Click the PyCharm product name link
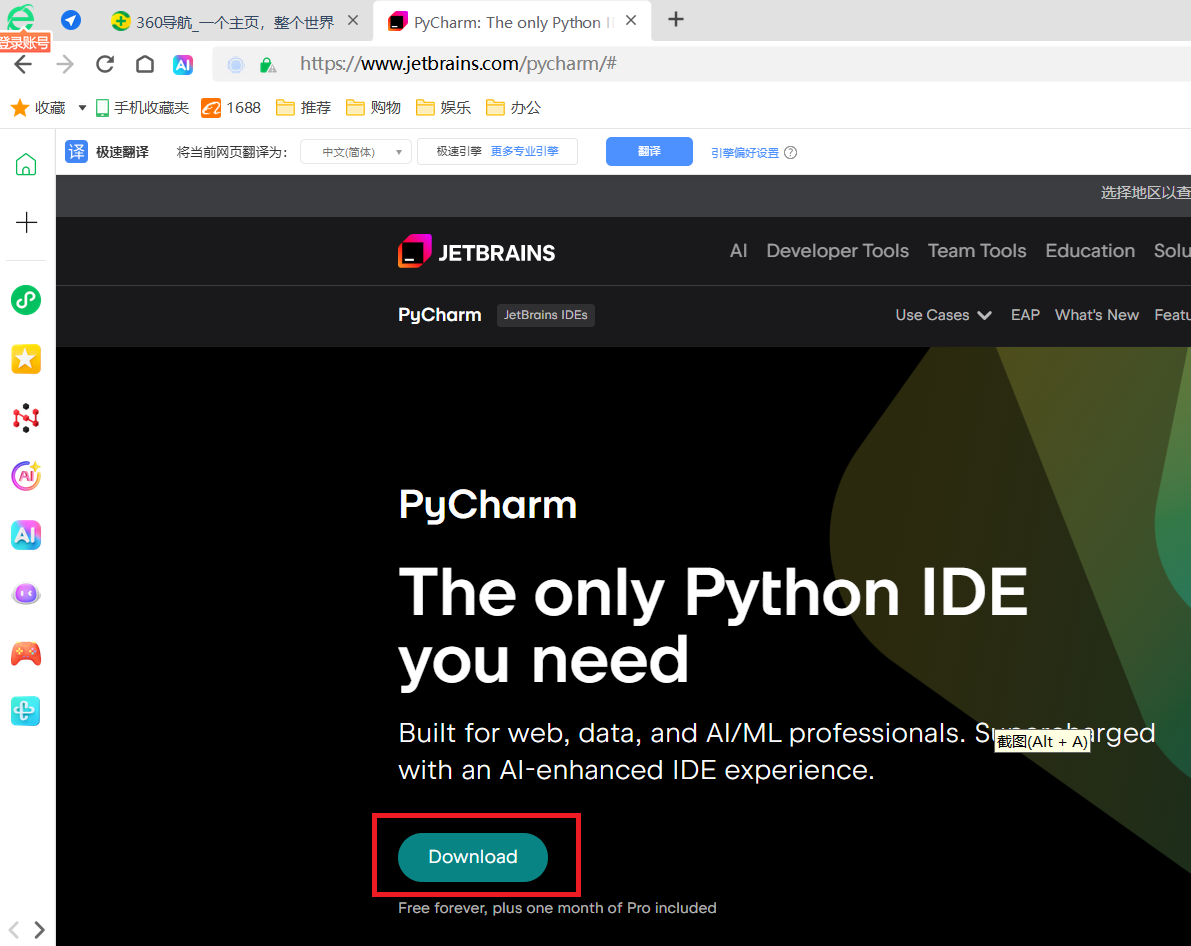The width and height of the screenshot is (1191, 946). 440,315
